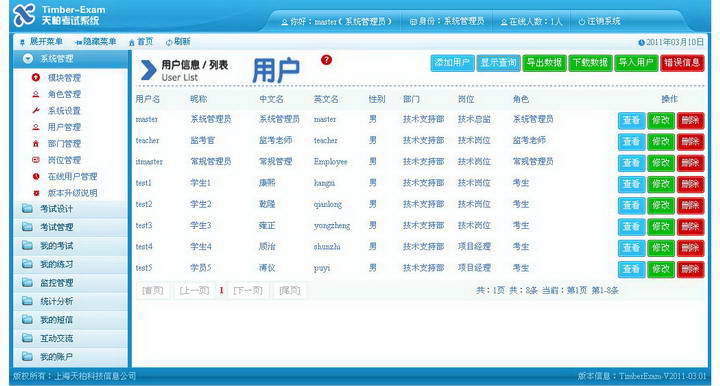The image size is (720, 386).
Task: Open 角色管理 in the sidebar
Action: pos(64,94)
